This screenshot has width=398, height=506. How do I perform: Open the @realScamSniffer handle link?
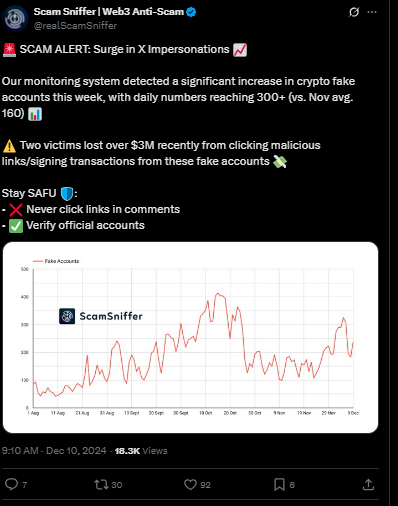(75, 26)
